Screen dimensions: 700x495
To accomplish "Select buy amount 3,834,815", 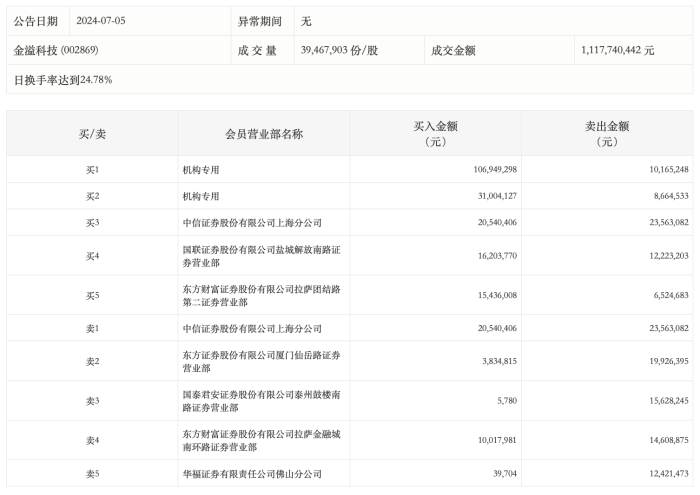I will point(500,362).
